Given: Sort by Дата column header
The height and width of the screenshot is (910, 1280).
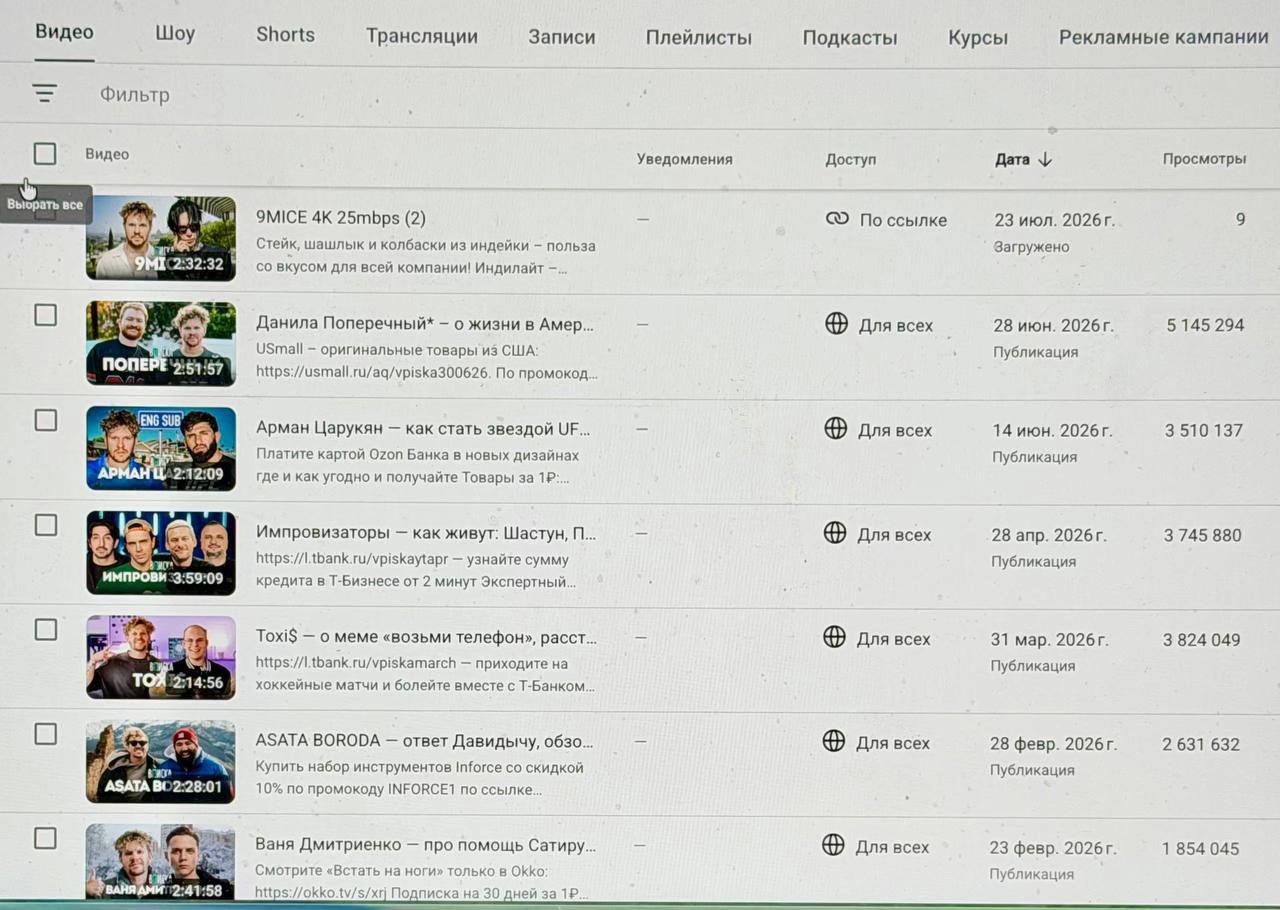Looking at the screenshot, I should (1012, 159).
